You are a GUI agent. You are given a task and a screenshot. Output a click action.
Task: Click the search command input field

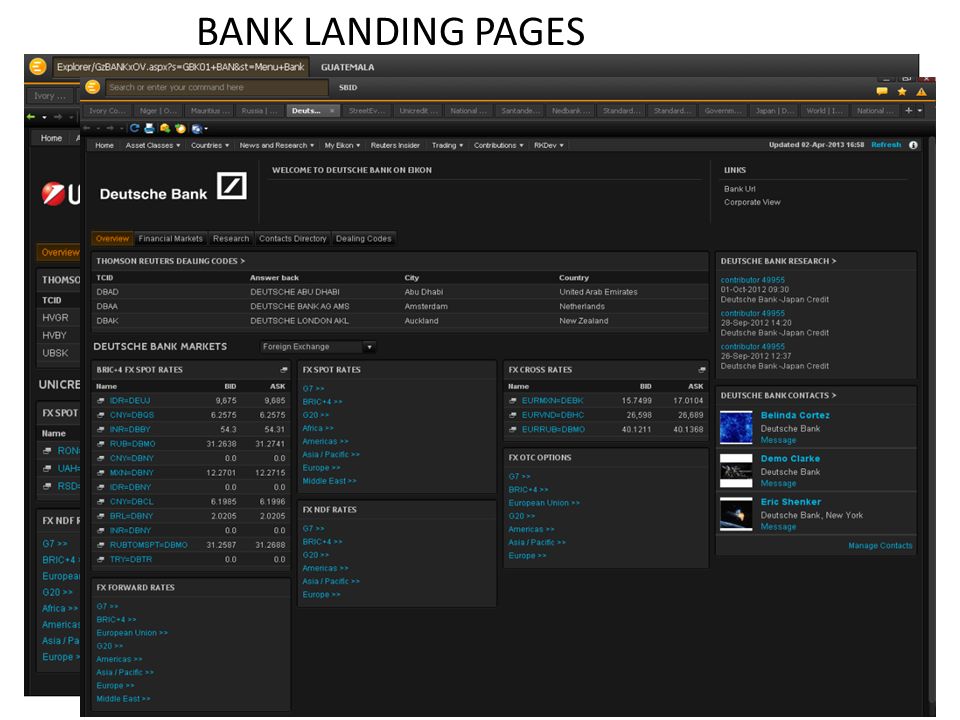coord(216,88)
